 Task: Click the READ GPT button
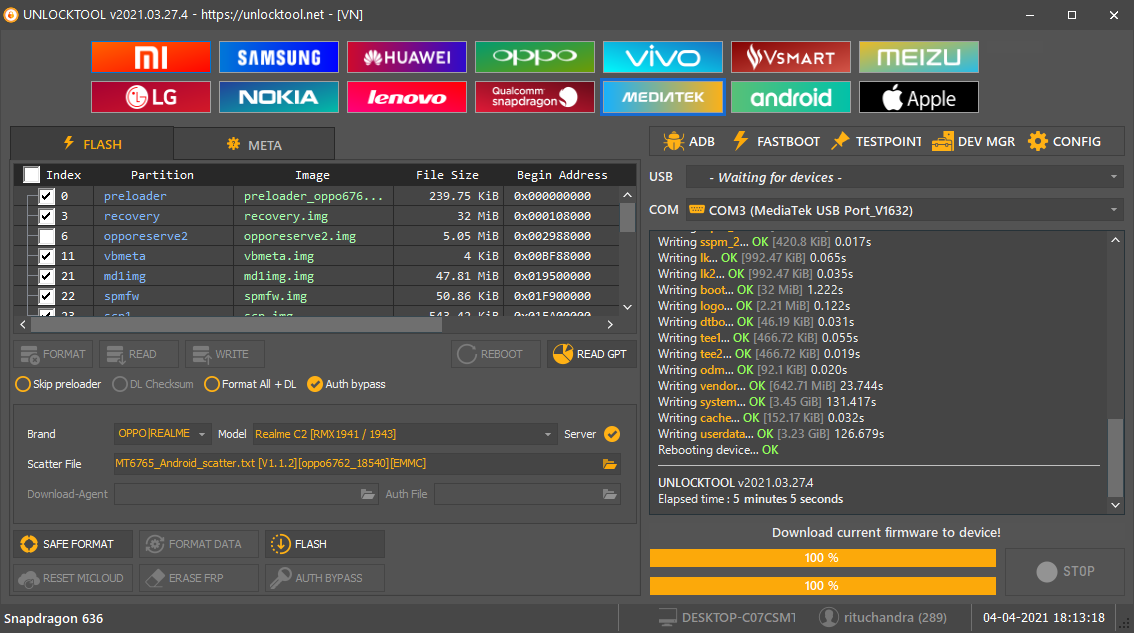[x=592, y=354]
